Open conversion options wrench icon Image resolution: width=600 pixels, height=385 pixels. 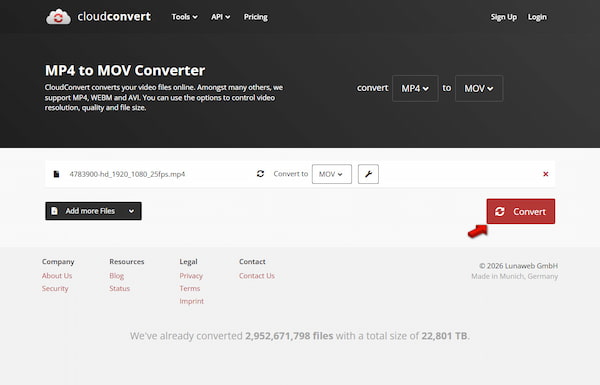(368, 174)
